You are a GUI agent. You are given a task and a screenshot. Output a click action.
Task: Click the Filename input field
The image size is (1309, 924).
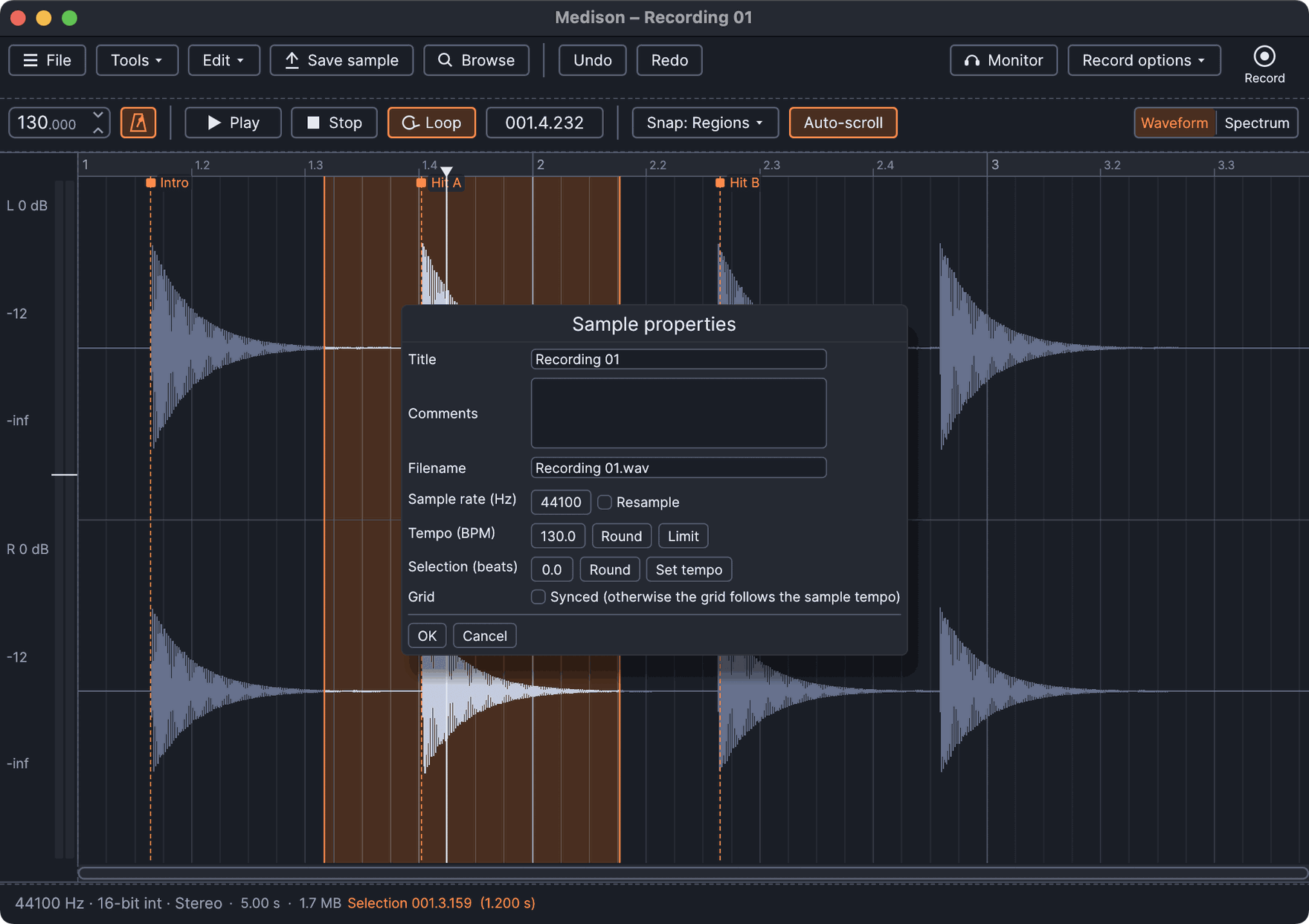[x=678, y=468]
